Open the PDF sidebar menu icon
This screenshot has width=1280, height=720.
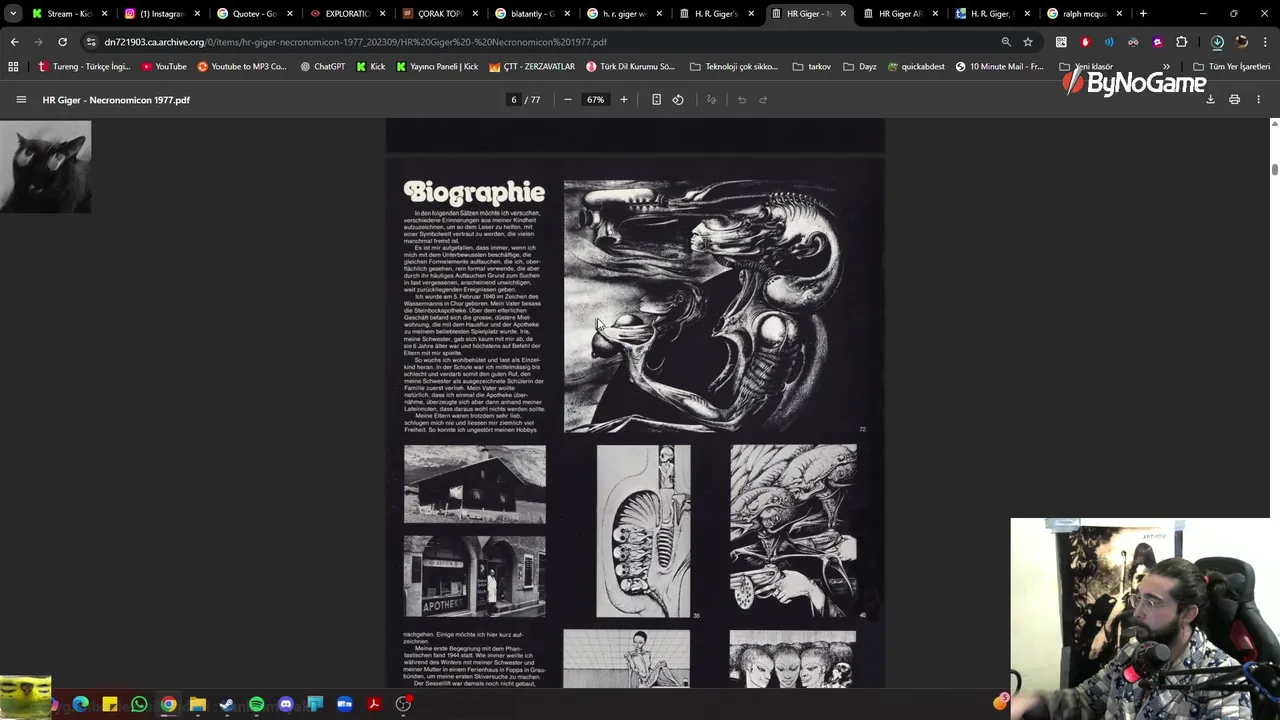(x=21, y=100)
